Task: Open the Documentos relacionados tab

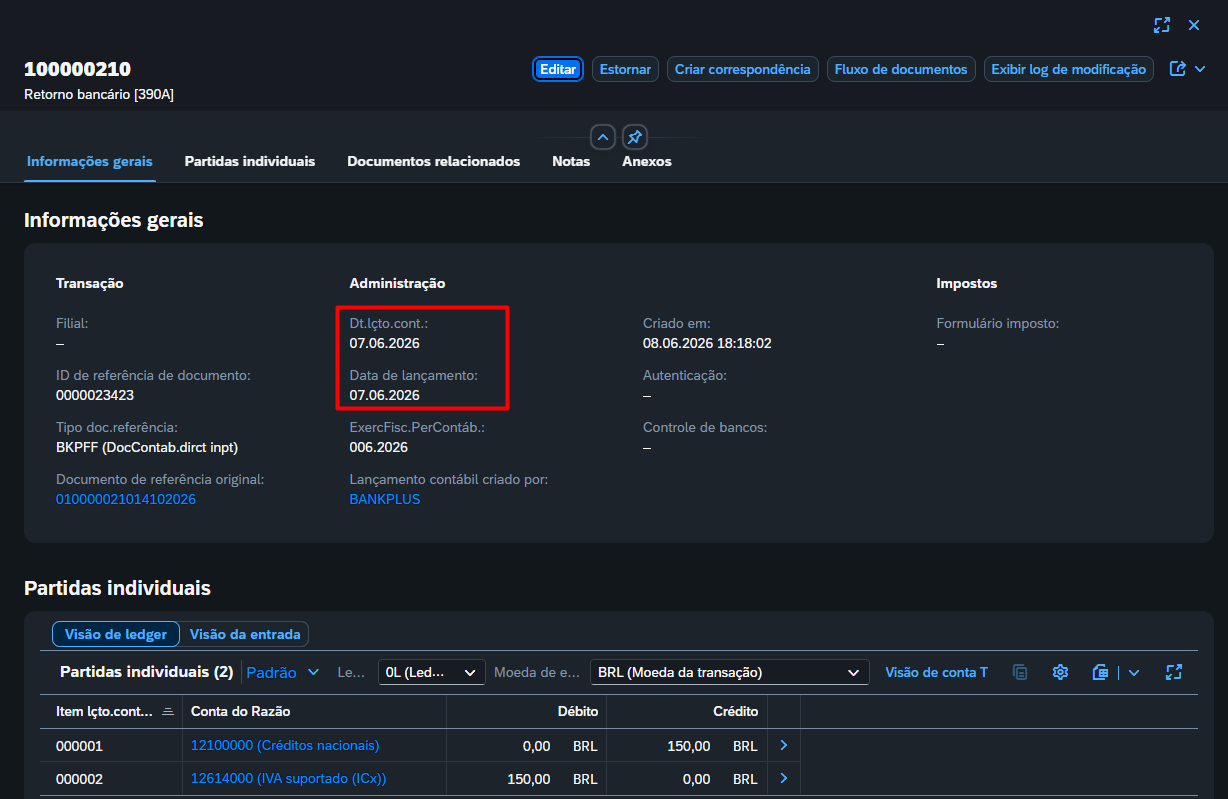Action: click(434, 161)
